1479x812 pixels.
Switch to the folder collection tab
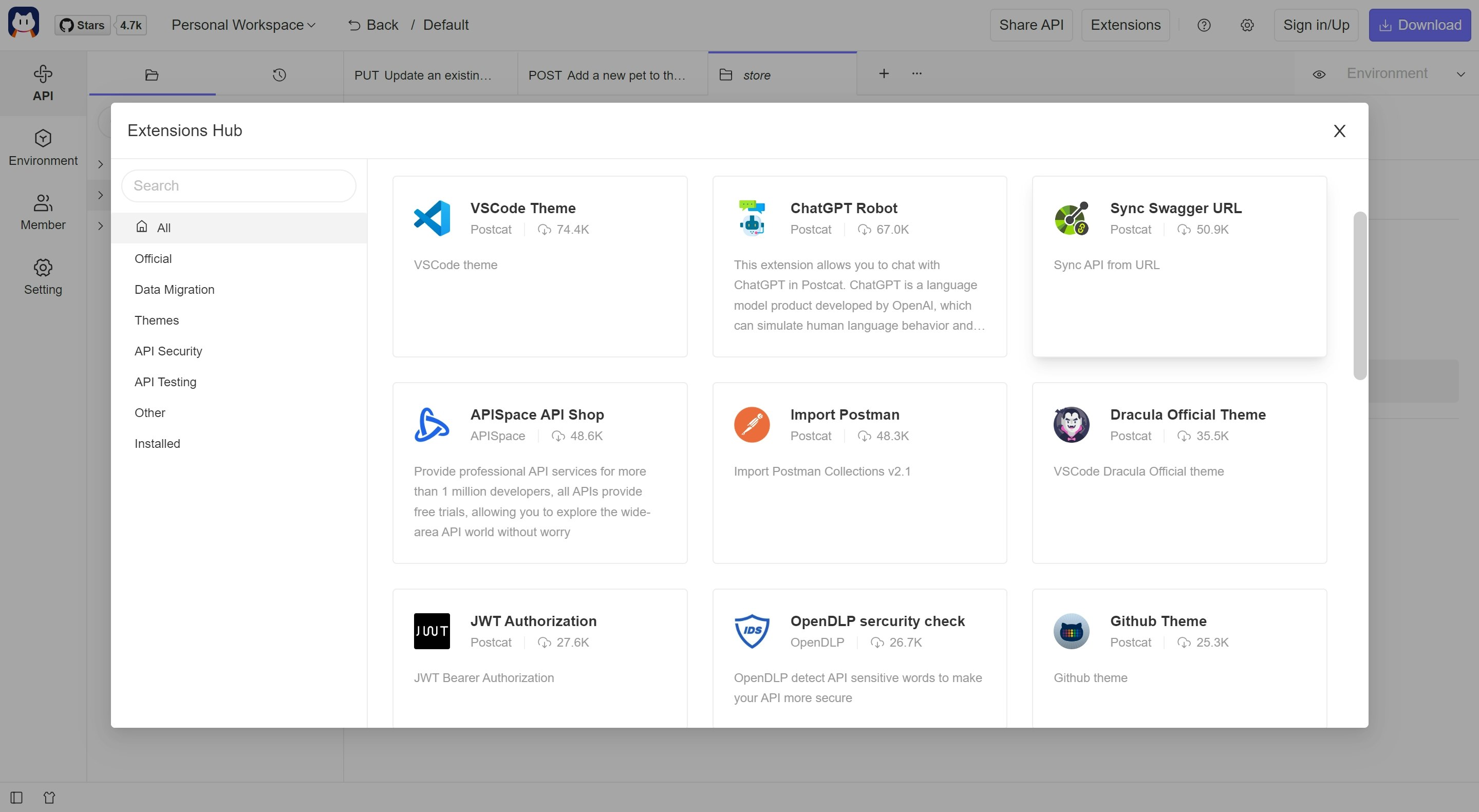pyautogui.click(x=152, y=75)
